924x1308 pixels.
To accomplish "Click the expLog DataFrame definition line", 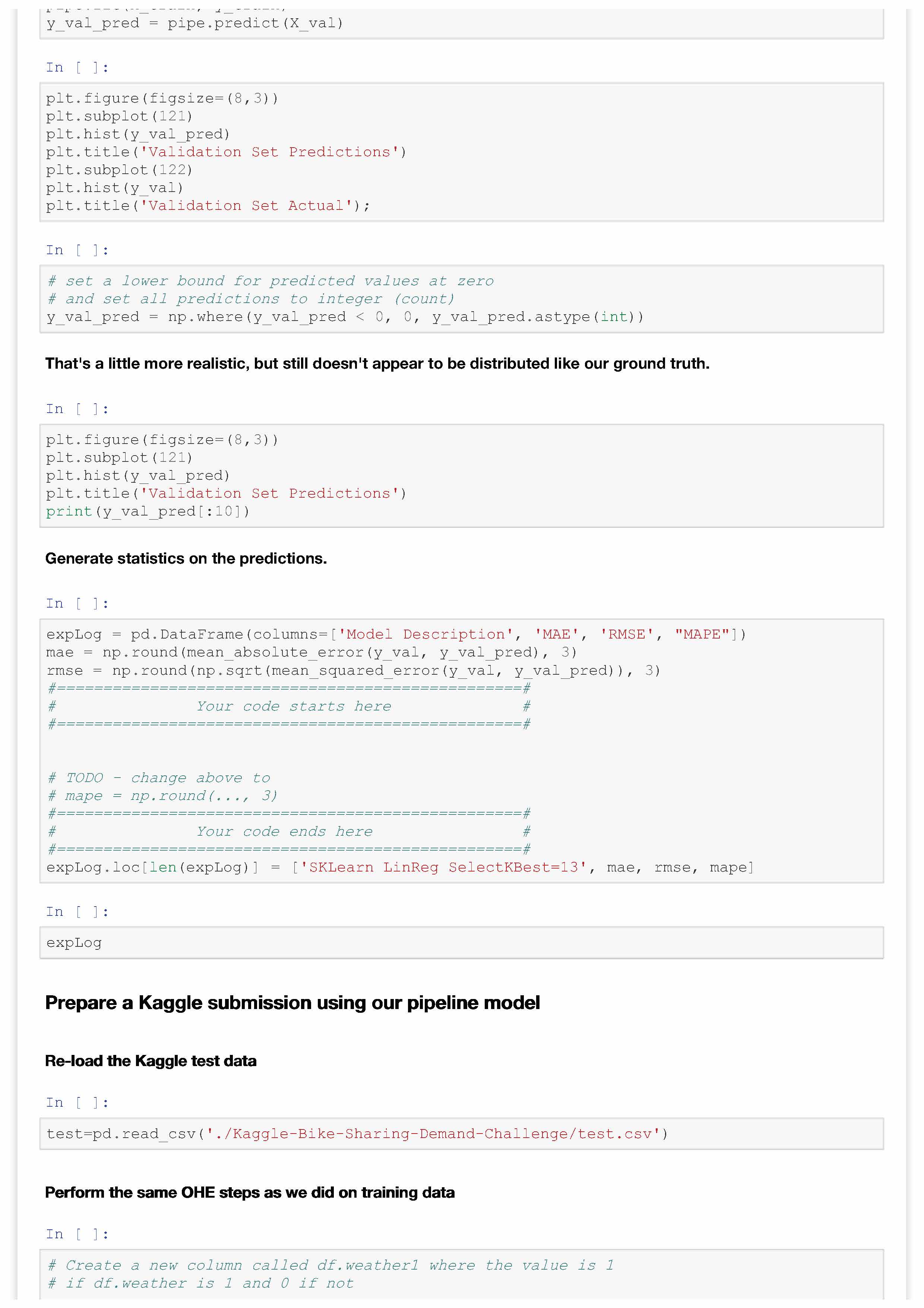I will point(396,635).
